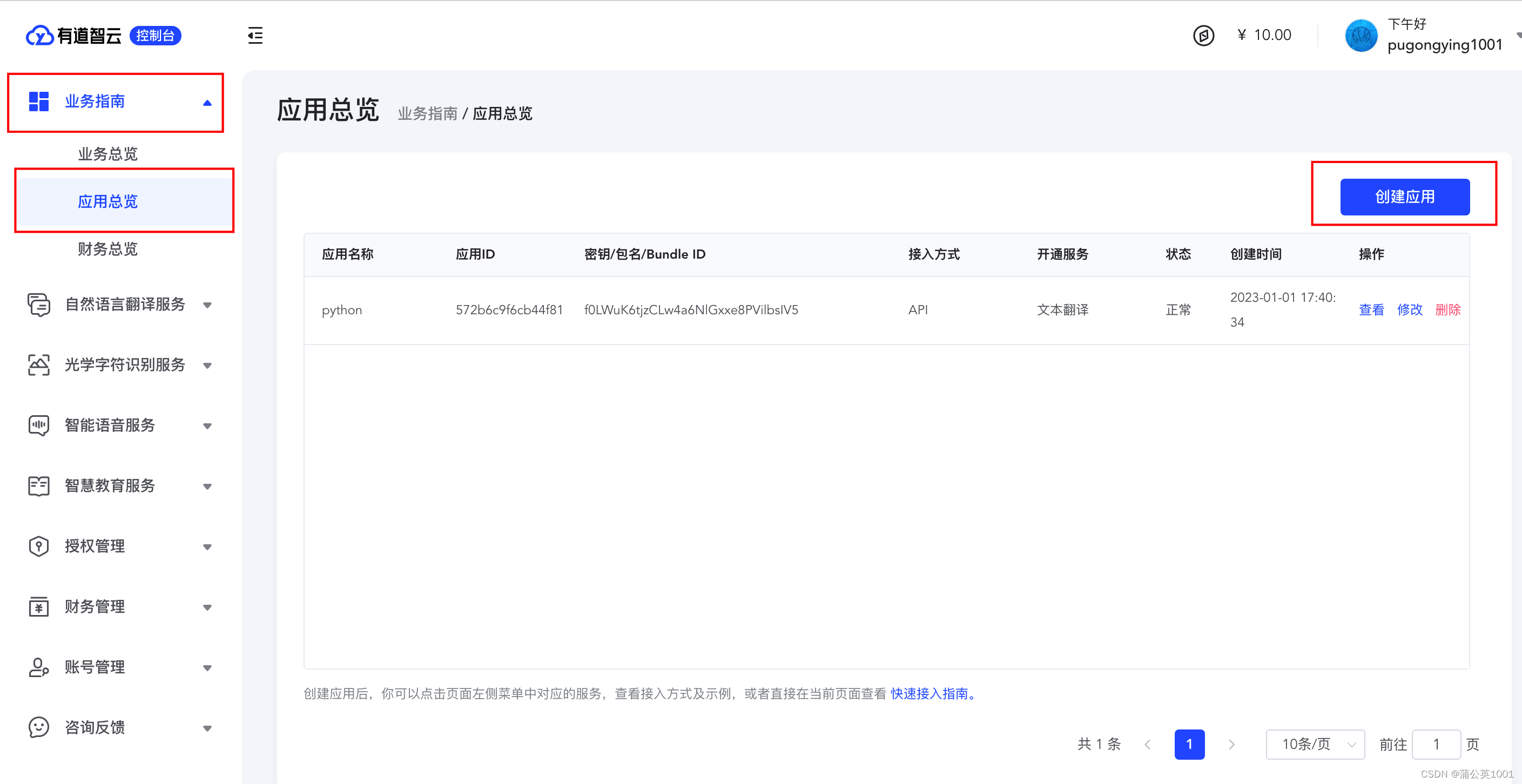Collapse the 业务指南 menu section

click(x=207, y=102)
